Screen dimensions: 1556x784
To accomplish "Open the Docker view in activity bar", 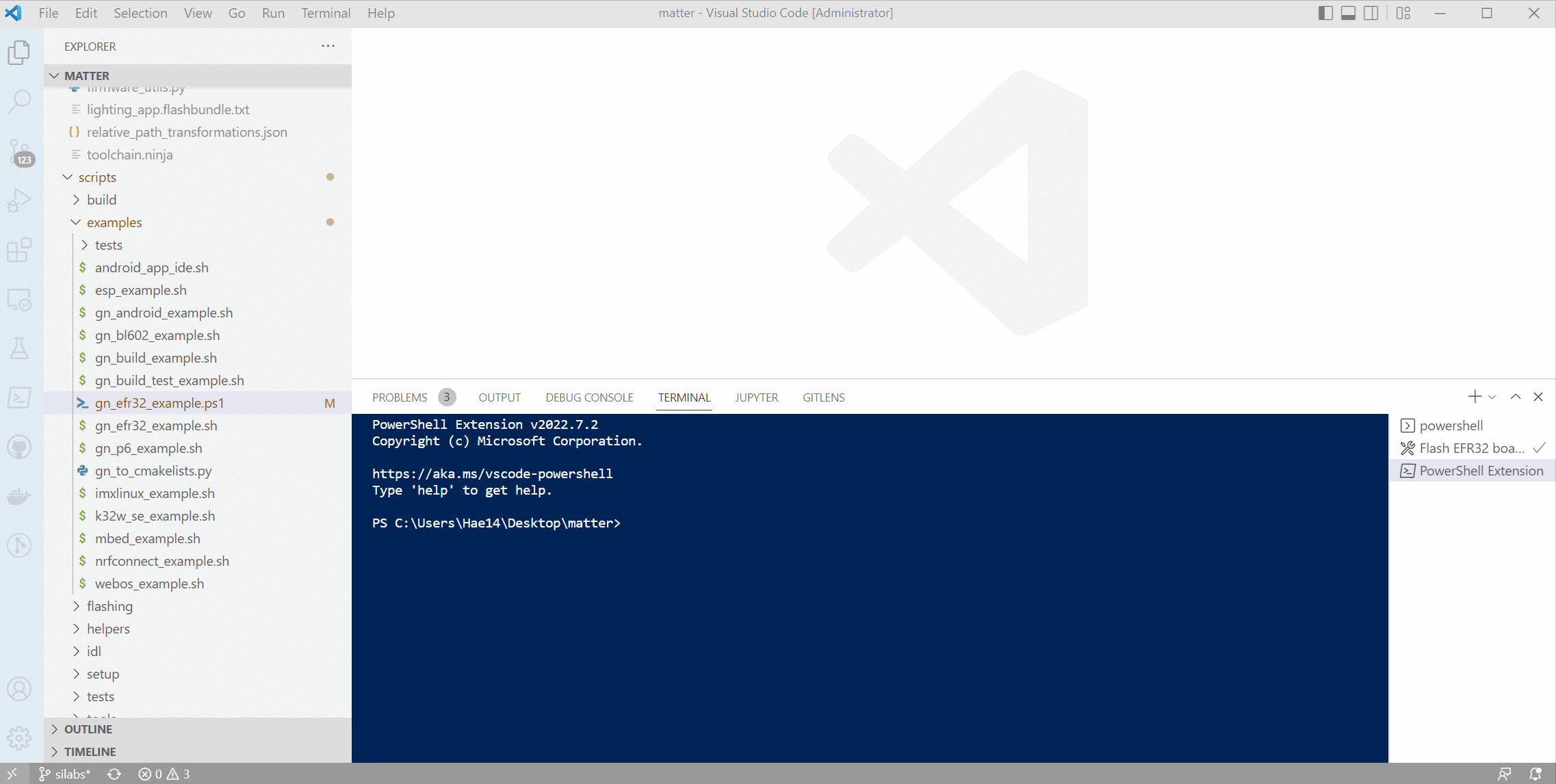I will point(19,496).
